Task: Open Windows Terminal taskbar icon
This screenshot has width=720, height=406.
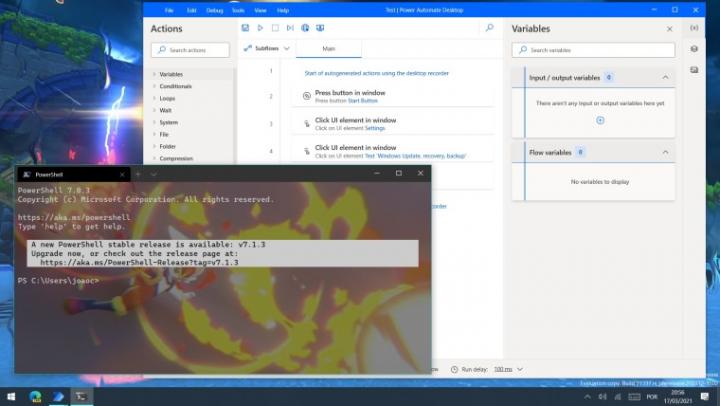Action: tap(81, 396)
